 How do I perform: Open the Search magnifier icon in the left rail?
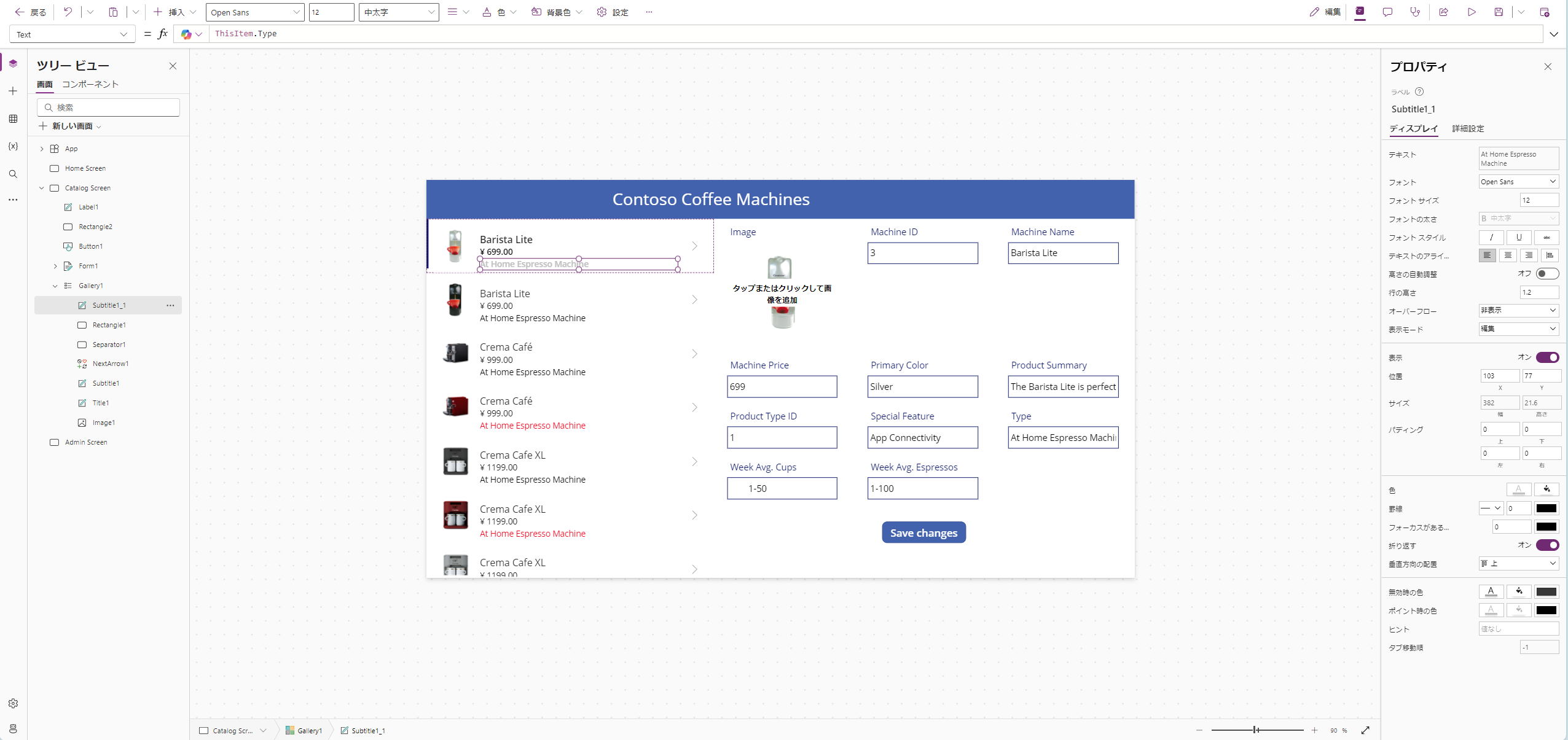[13, 174]
